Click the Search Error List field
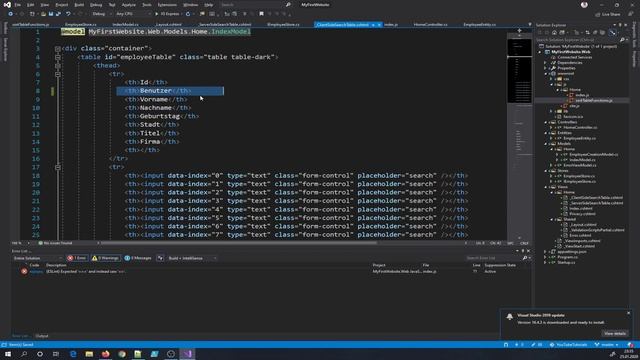 (x=493, y=258)
